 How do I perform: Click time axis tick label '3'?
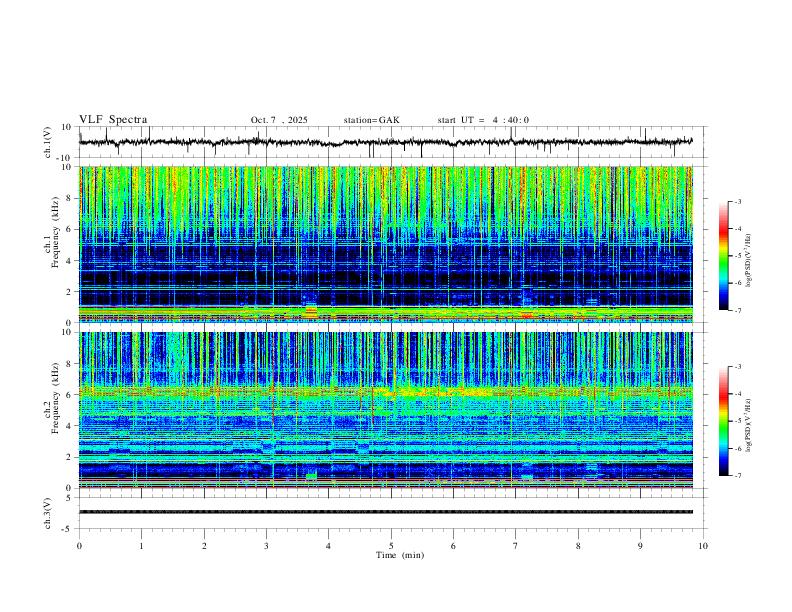click(x=266, y=546)
